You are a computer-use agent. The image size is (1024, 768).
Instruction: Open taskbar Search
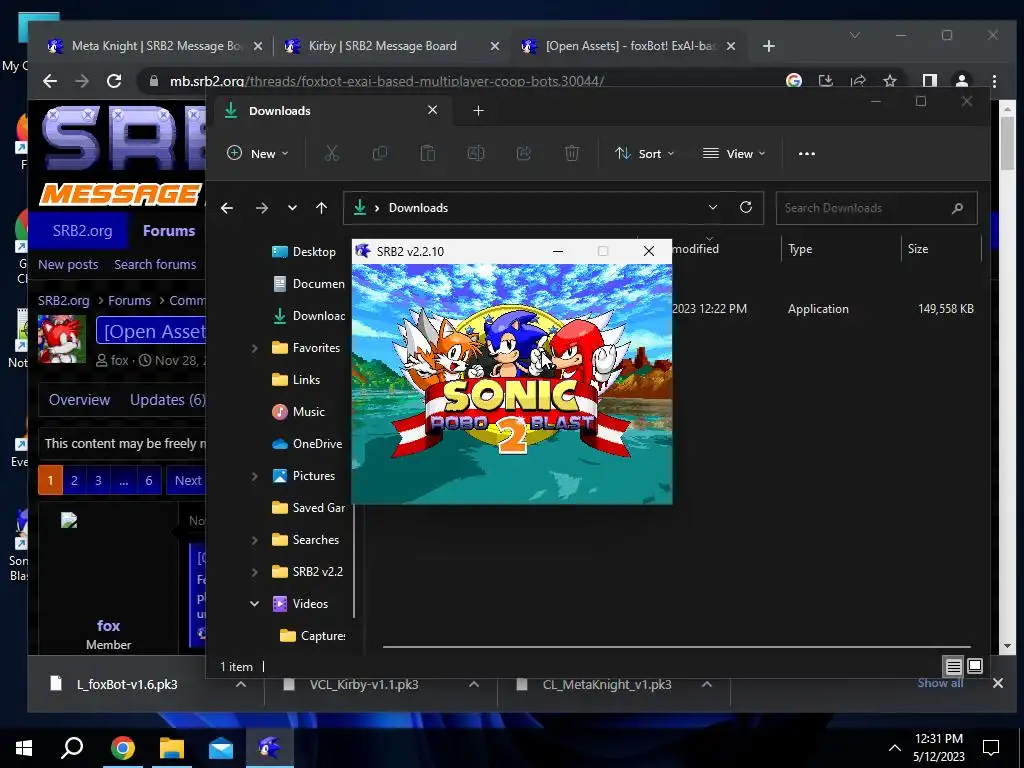click(x=72, y=748)
